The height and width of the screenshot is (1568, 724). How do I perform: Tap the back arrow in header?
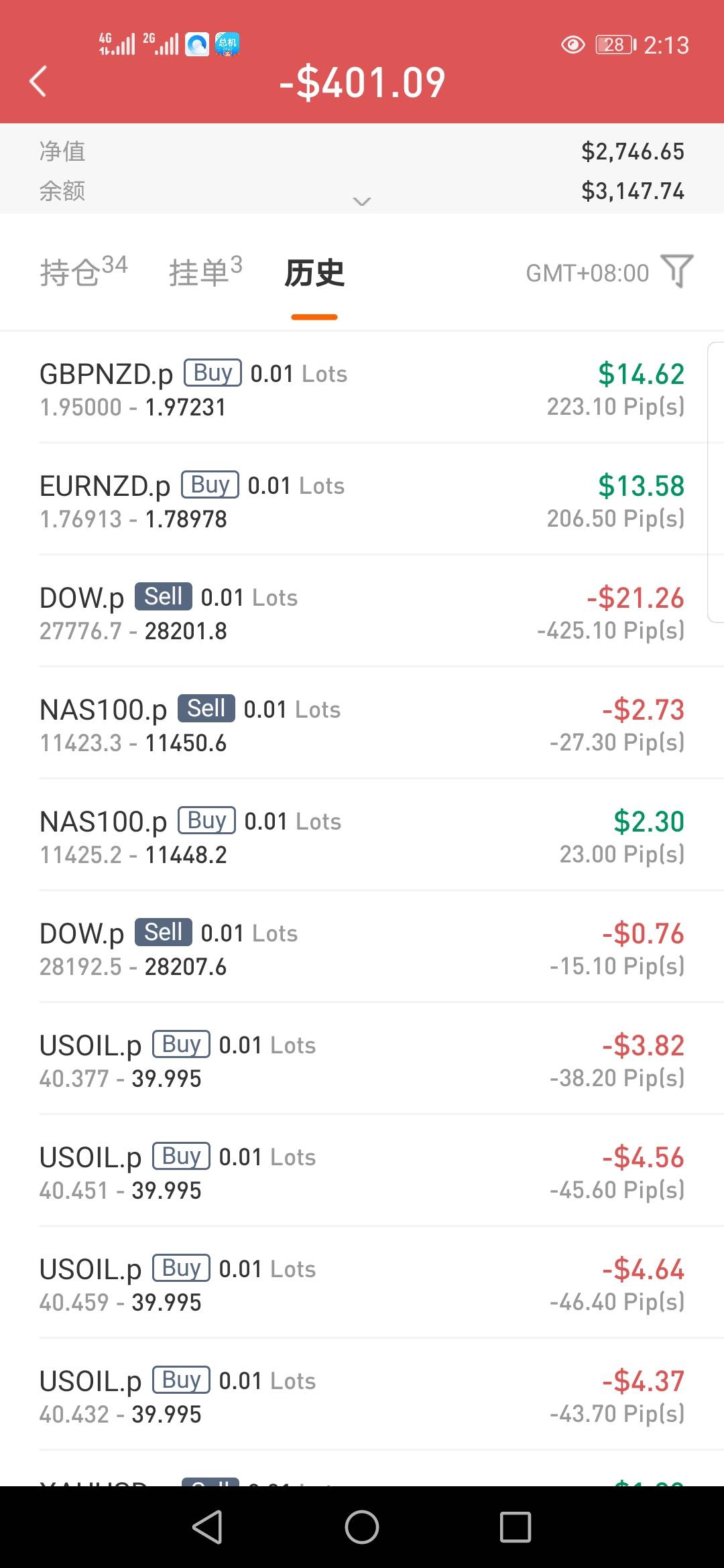point(38,82)
